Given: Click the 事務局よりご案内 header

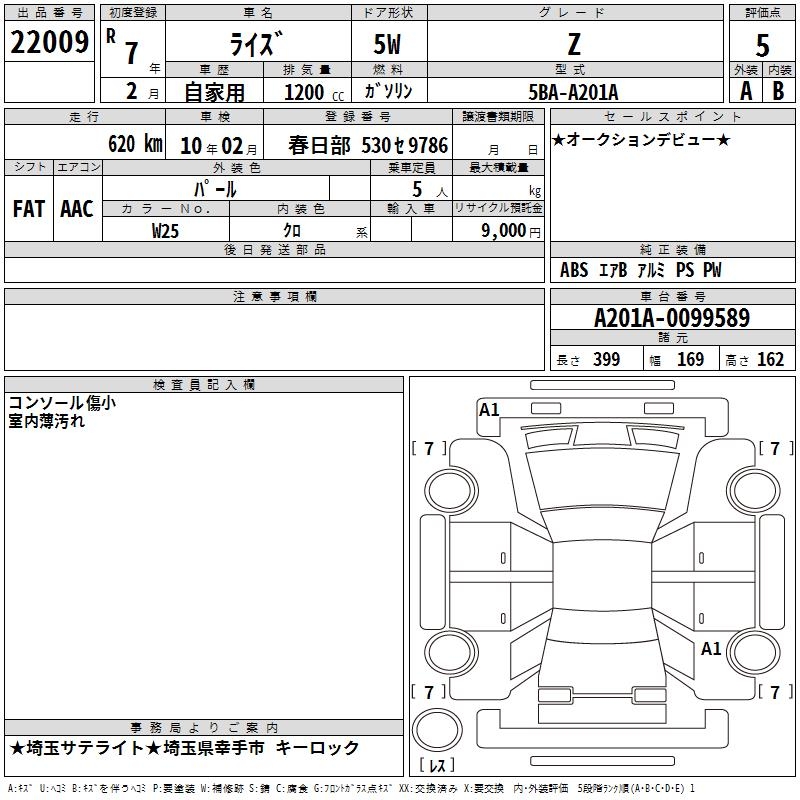Looking at the screenshot, I should click(204, 728).
